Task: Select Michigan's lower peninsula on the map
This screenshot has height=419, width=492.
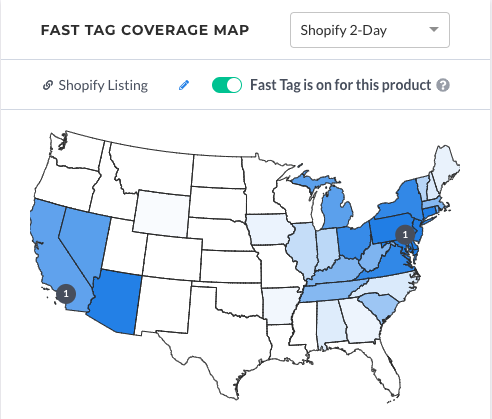Action: tap(337, 212)
